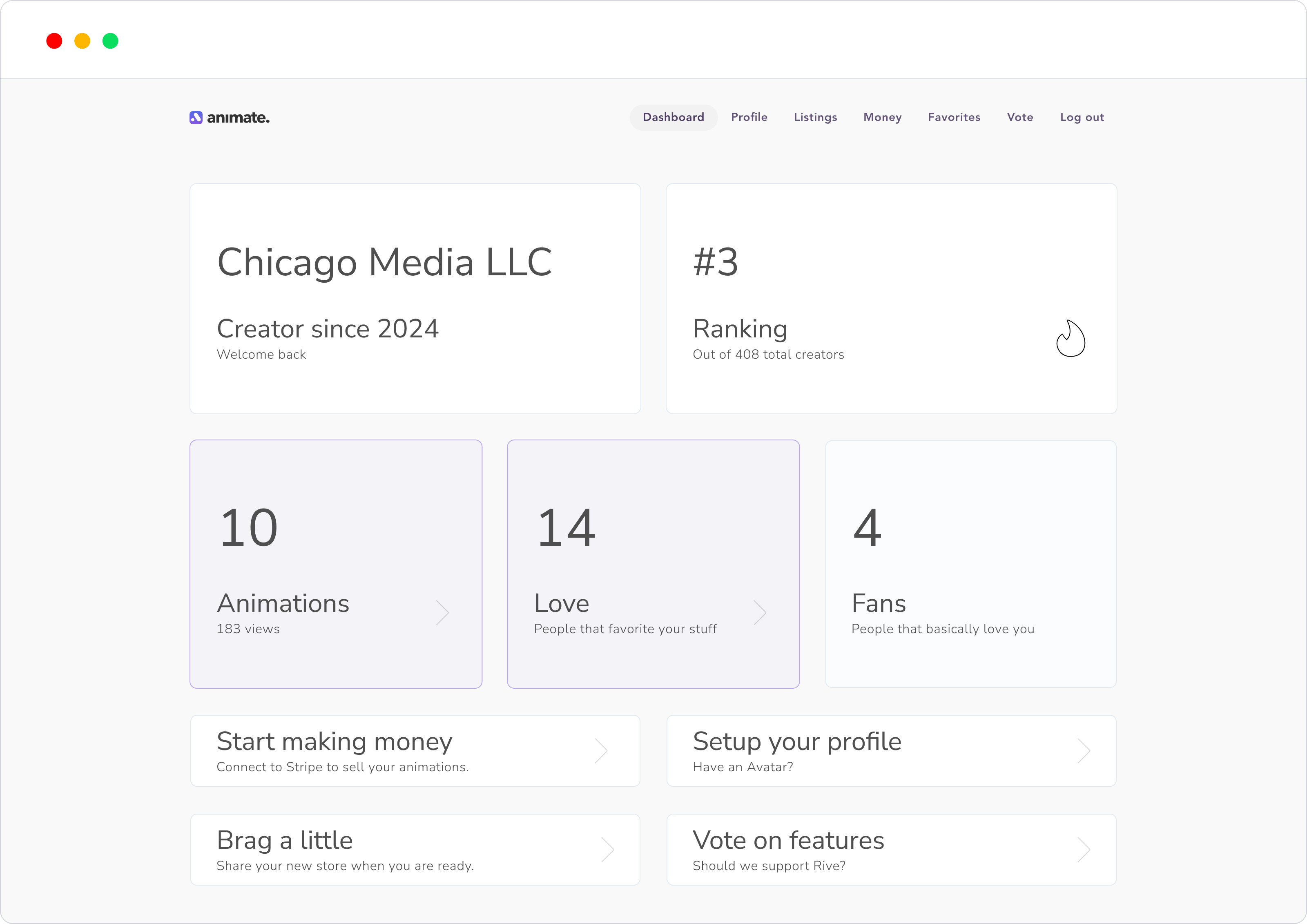Select the Start making money heading
This screenshot has height=924, width=1307.
(x=334, y=741)
